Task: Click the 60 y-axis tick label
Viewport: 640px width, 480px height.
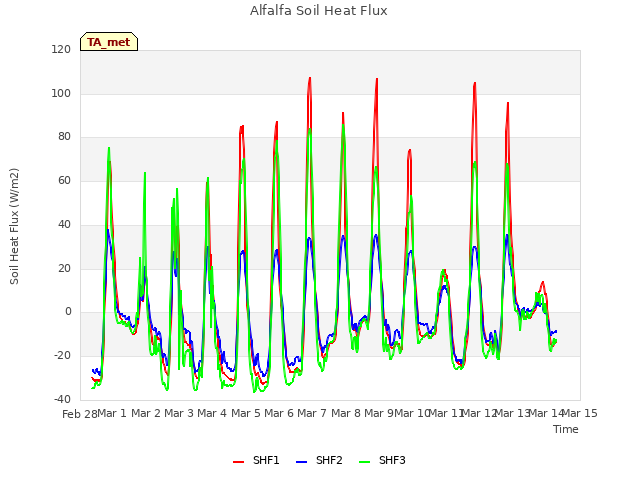Action: [64, 180]
